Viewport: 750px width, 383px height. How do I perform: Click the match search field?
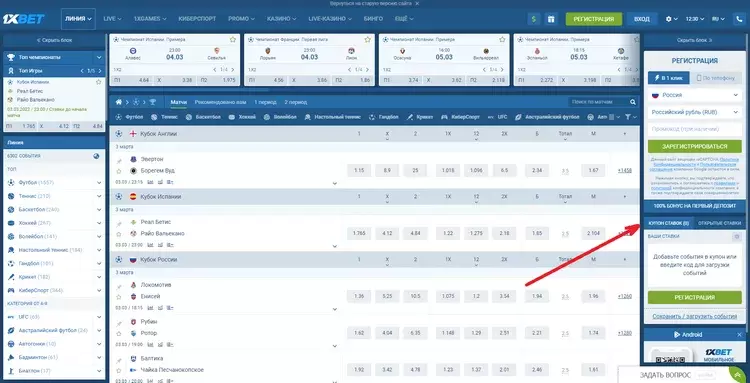(x=599, y=102)
